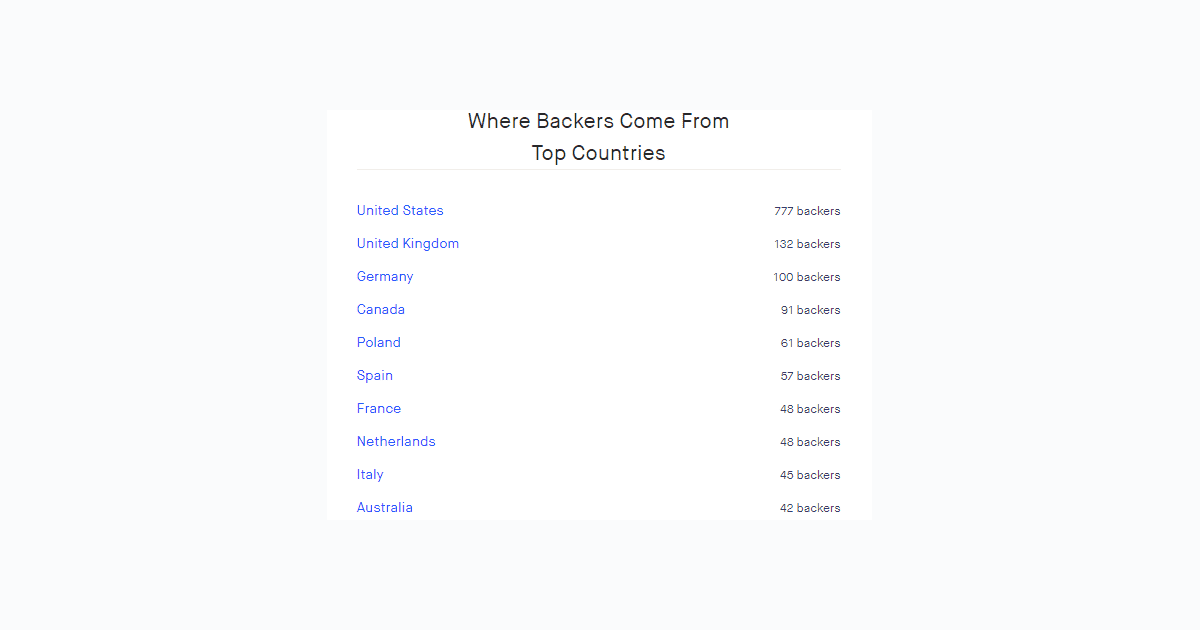Click the Where Backers Come From heading
The height and width of the screenshot is (630, 1200).
[x=598, y=121]
